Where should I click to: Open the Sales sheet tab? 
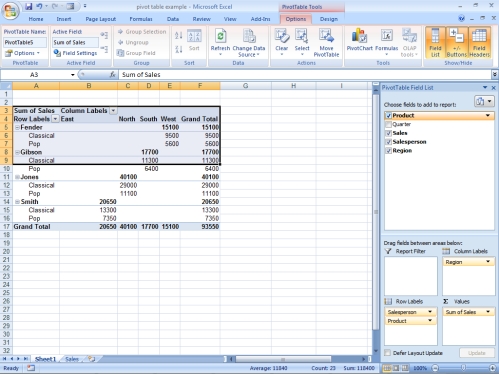pos(72,359)
